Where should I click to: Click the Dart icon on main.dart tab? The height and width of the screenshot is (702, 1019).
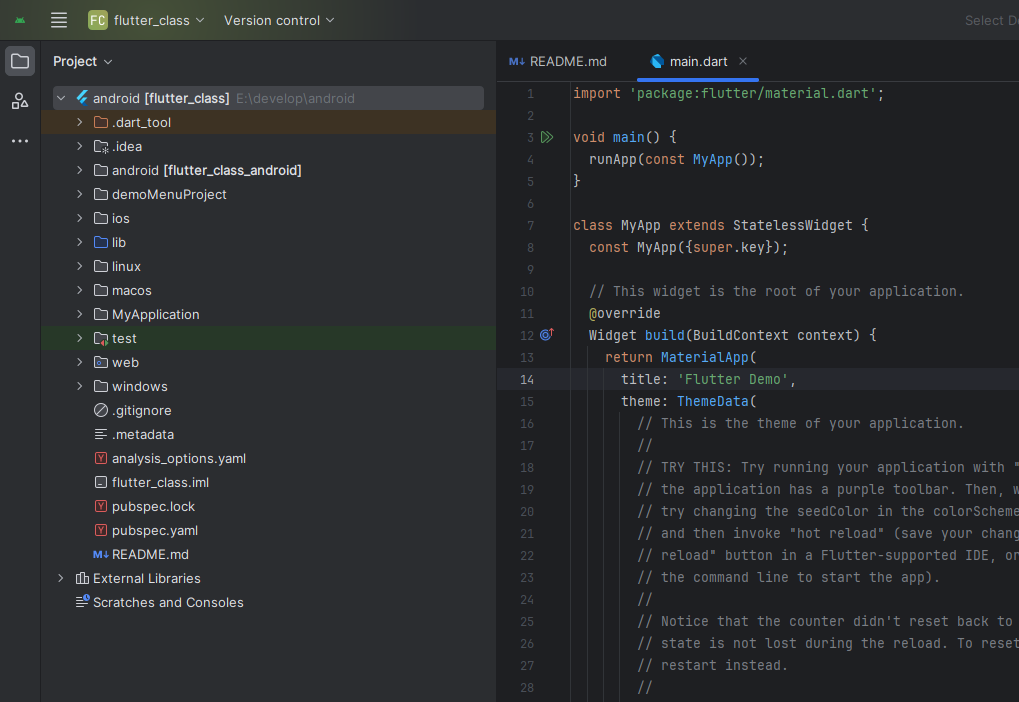tap(657, 61)
